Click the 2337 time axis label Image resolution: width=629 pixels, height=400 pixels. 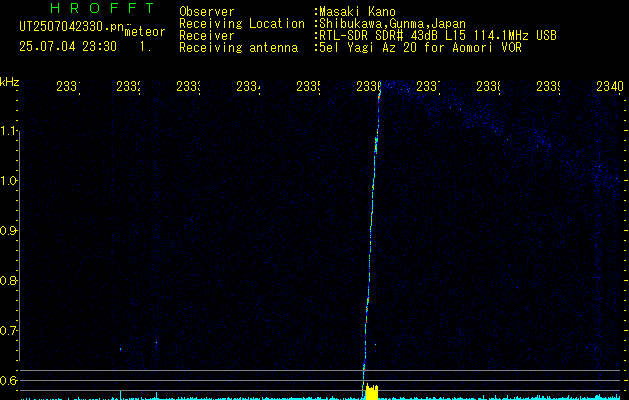coord(428,86)
